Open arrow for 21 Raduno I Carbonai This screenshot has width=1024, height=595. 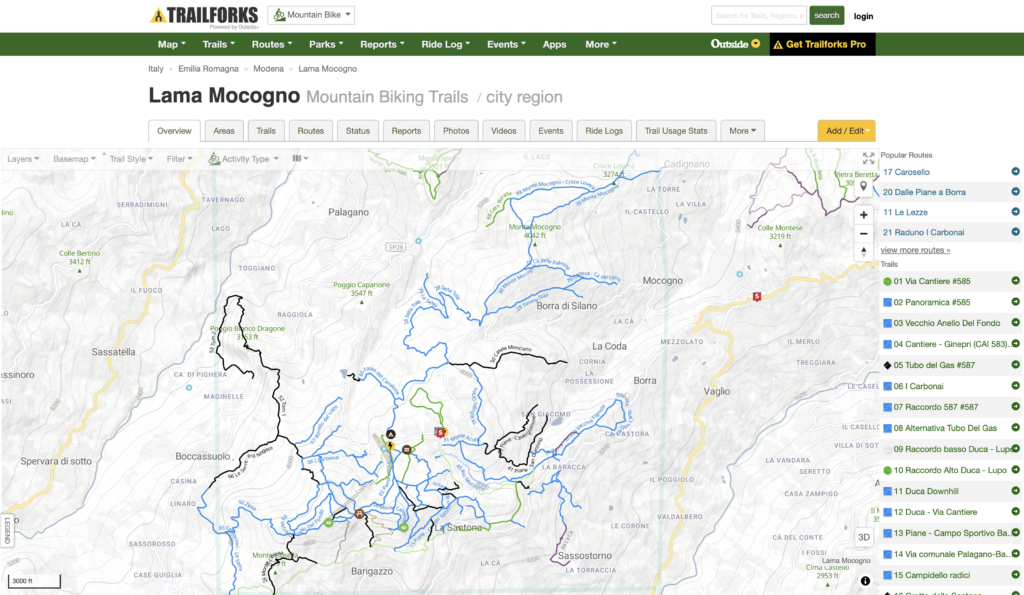point(1016,232)
